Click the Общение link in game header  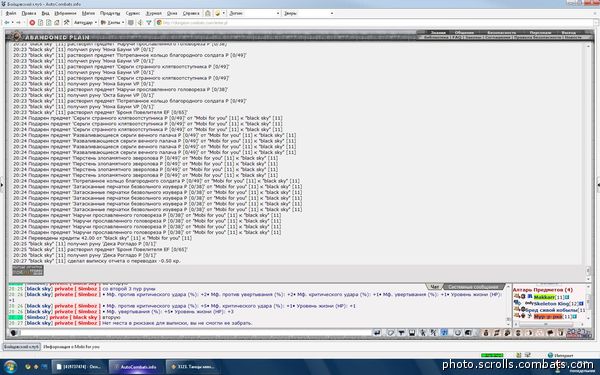pos(464,33)
